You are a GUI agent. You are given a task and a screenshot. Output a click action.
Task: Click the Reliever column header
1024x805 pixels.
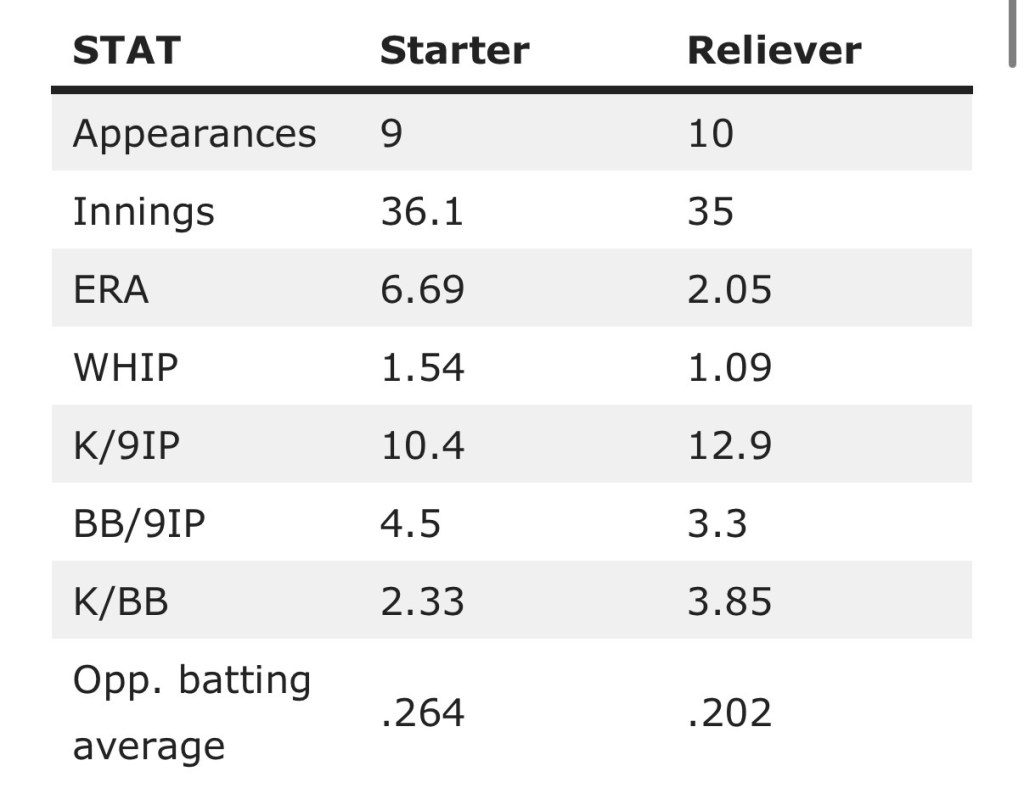pos(774,50)
